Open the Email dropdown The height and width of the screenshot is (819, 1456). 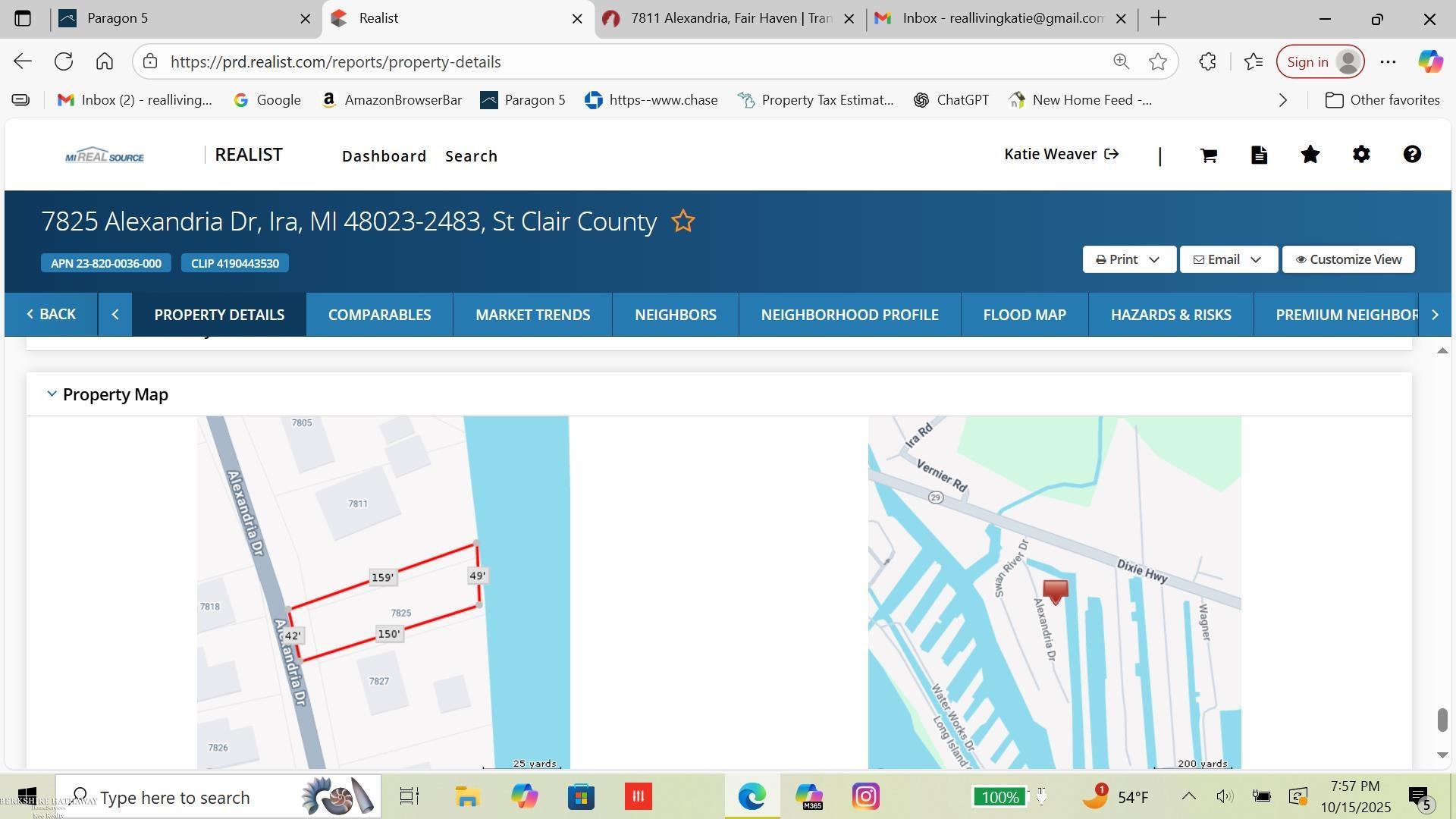pos(1228,259)
